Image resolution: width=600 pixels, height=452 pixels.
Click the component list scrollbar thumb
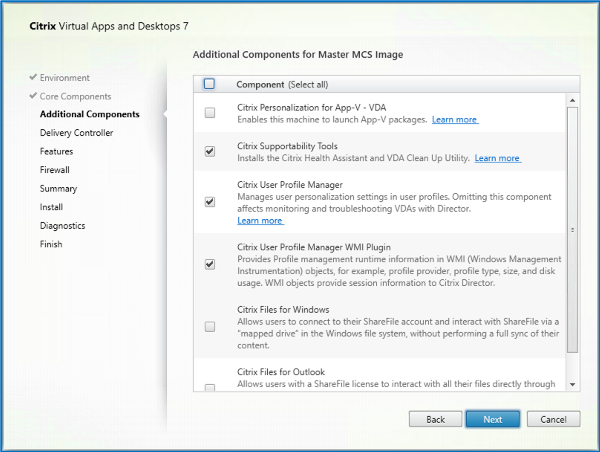(573, 228)
